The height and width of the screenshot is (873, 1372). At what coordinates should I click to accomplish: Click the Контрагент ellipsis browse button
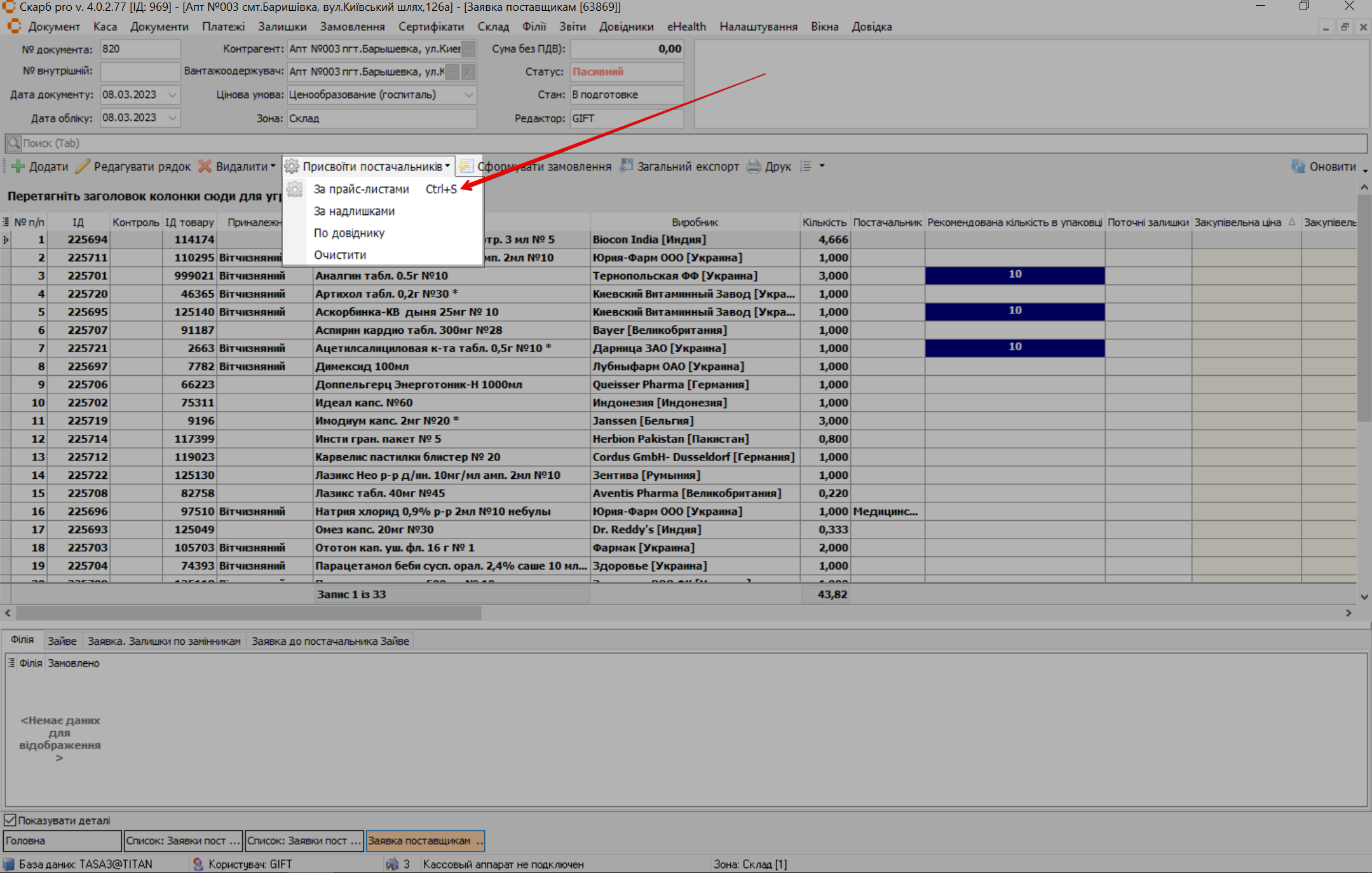pyautogui.click(x=468, y=49)
